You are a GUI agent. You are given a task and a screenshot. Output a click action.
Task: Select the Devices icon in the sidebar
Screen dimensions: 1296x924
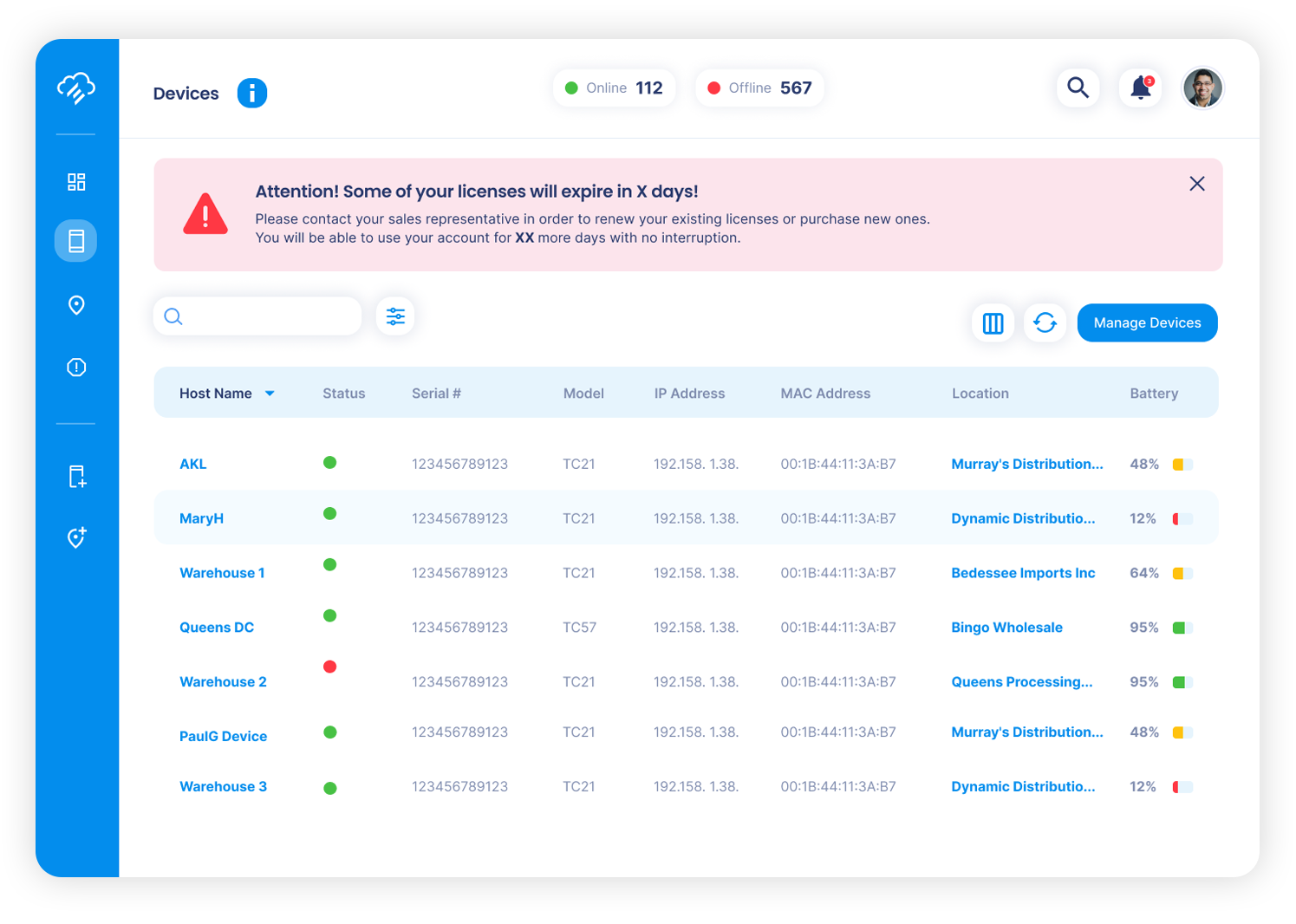coord(76,241)
